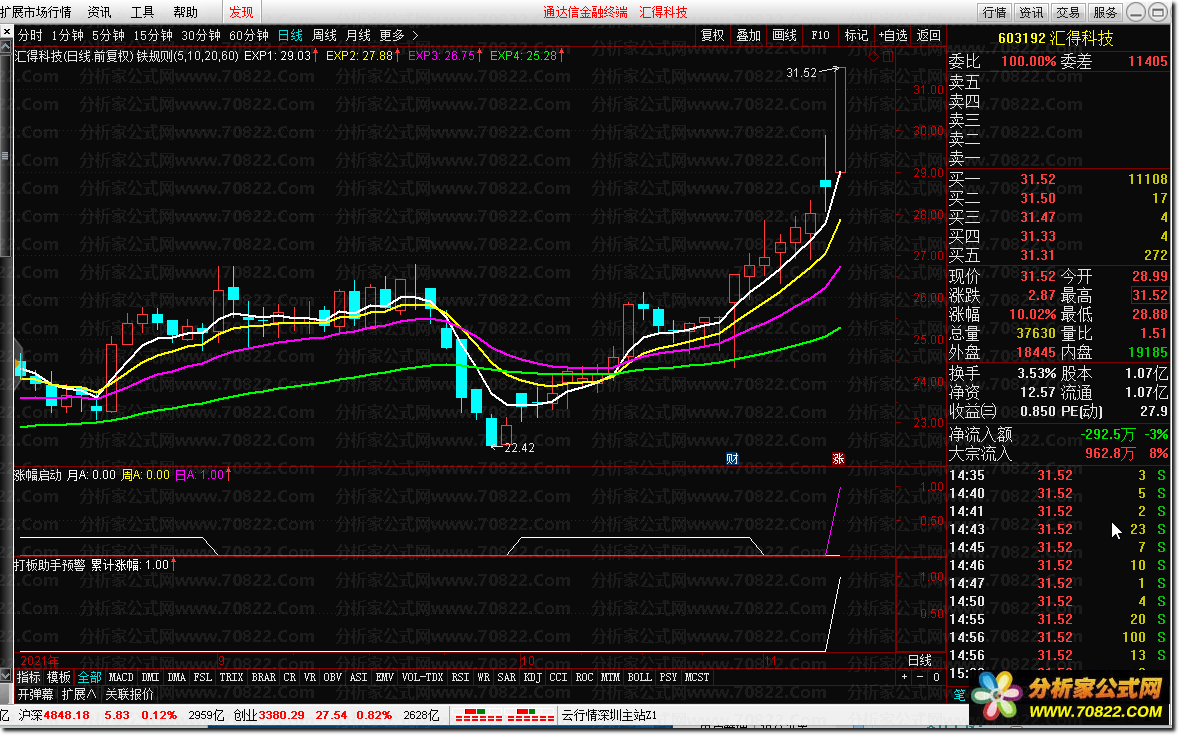Open the 资讯 menu in menu bar
Screen dimensions: 1181x736
[99, 12]
